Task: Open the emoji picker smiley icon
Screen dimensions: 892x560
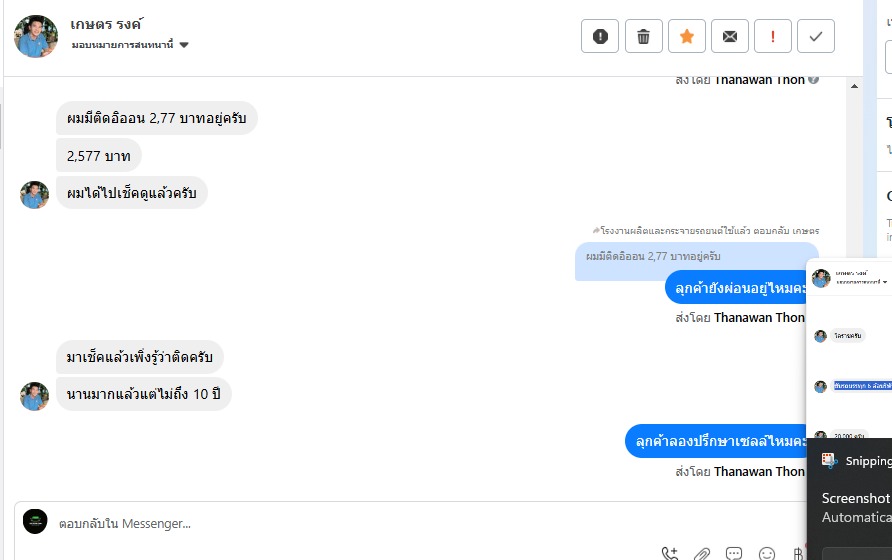Action: [767, 554]
